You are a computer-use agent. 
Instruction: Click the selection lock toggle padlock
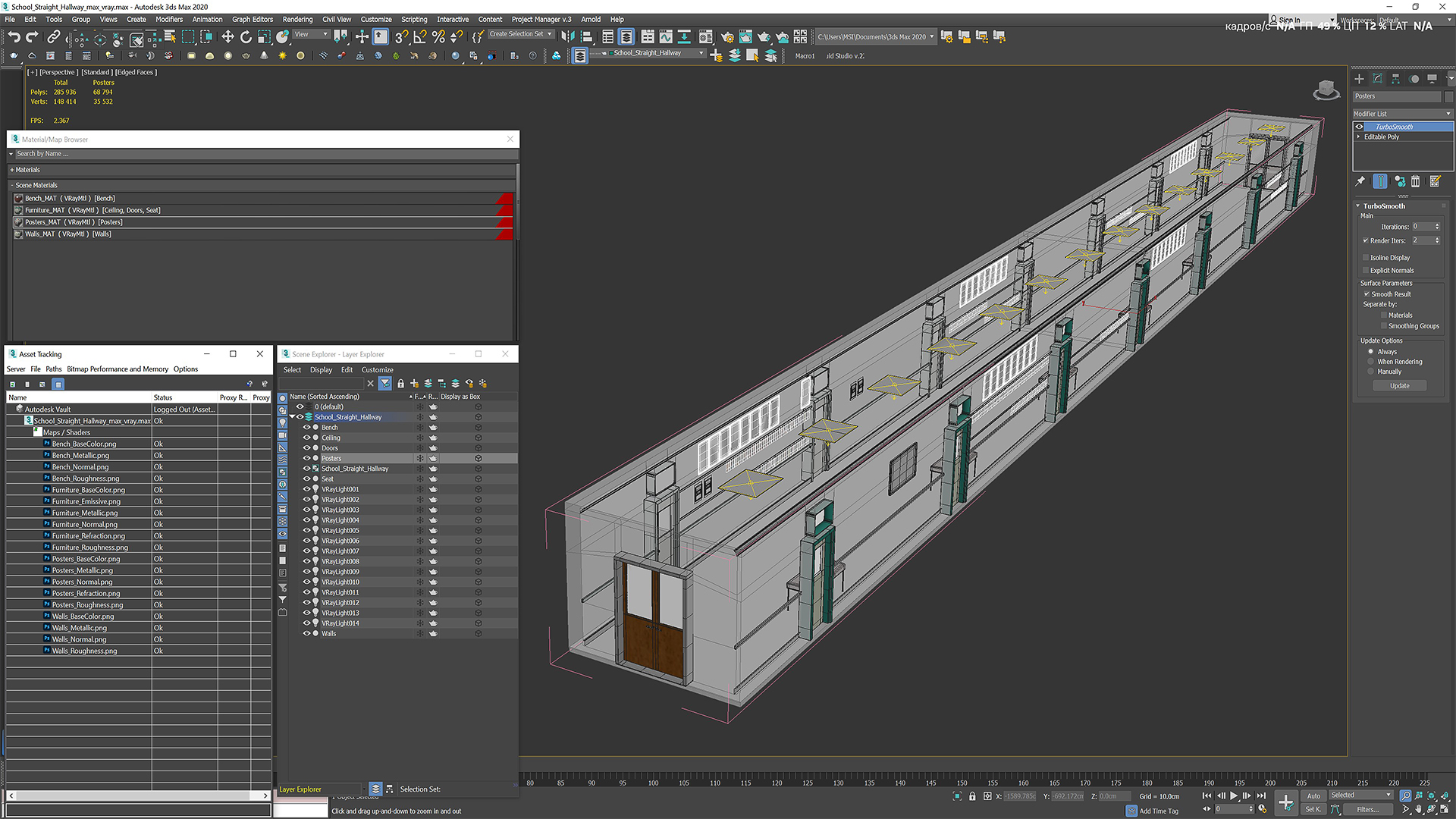pos(972,795)
